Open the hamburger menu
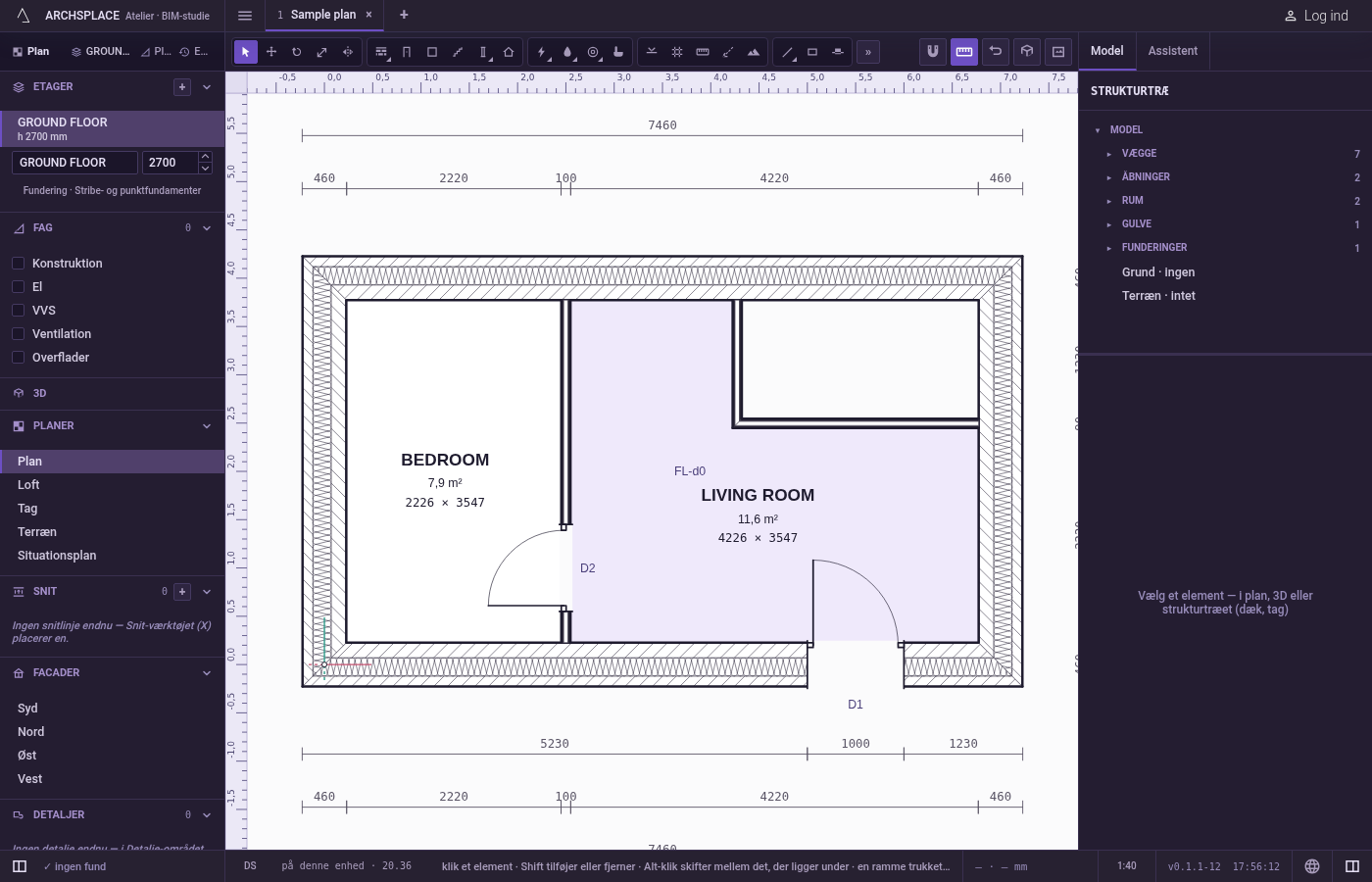The width and height of the screenshot is (1372, 882). [245, 16]
